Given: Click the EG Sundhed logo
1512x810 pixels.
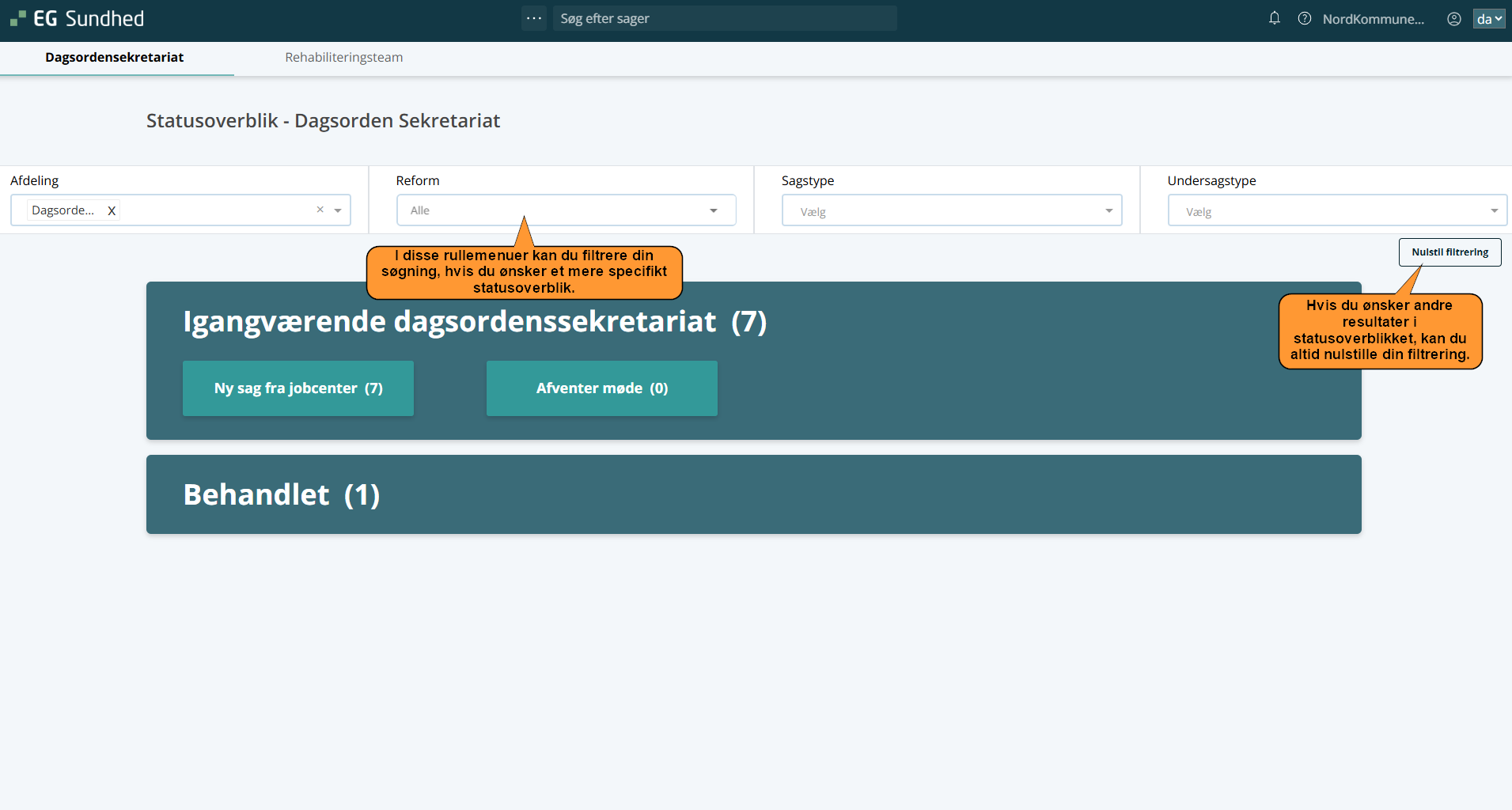Looking at the screenshot, I should tap(77, 18).
